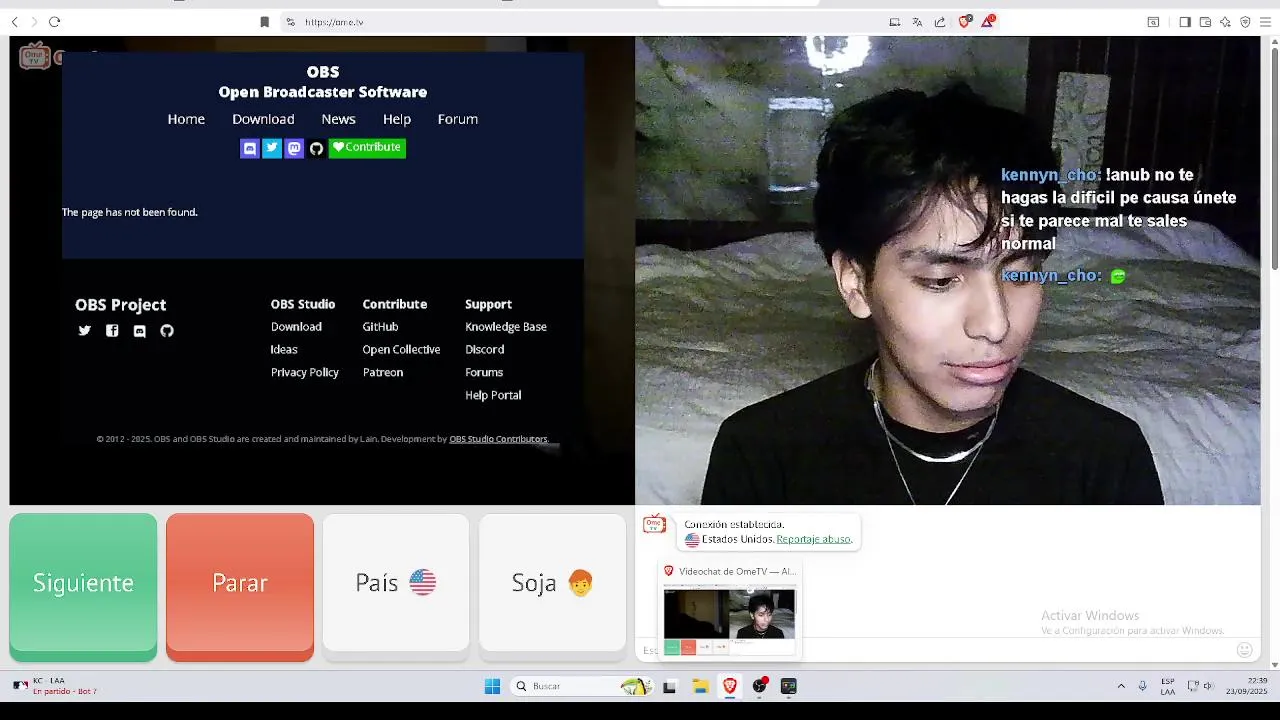Click the Facebook icon under OBS Project
The height and width of the screenshot is (720, 1280).
pyautogui.click(x=112, y=331)
